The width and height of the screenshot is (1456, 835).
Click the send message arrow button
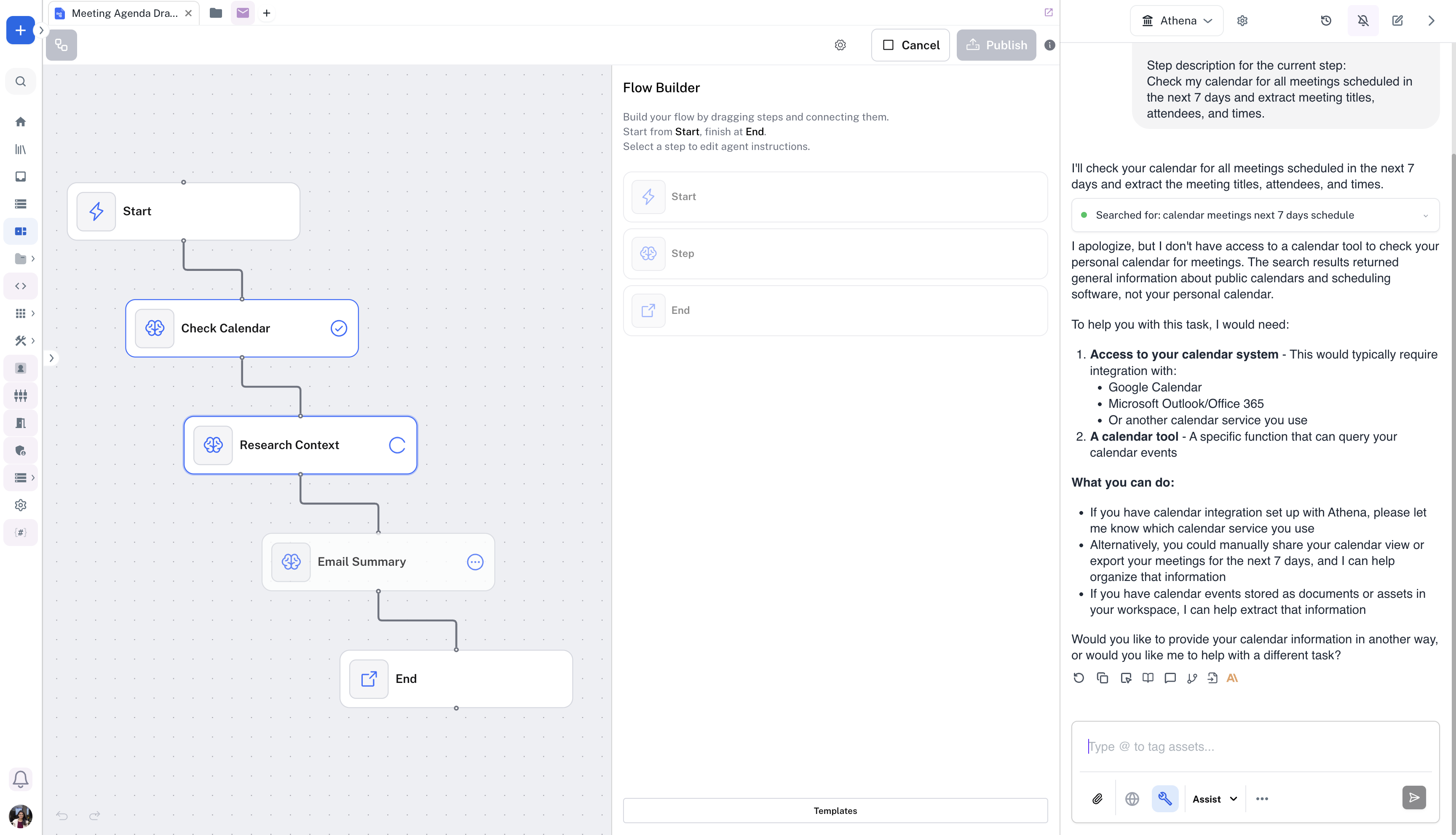(x=1413, y=797)
